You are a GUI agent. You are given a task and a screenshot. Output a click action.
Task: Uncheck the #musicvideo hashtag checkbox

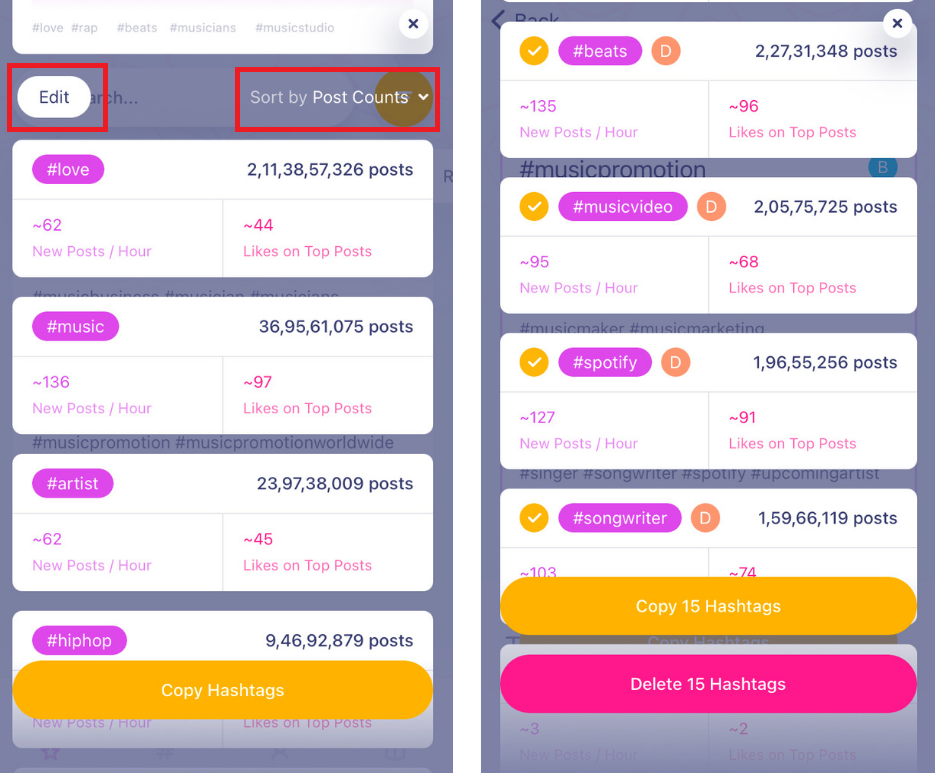(535, 207)
